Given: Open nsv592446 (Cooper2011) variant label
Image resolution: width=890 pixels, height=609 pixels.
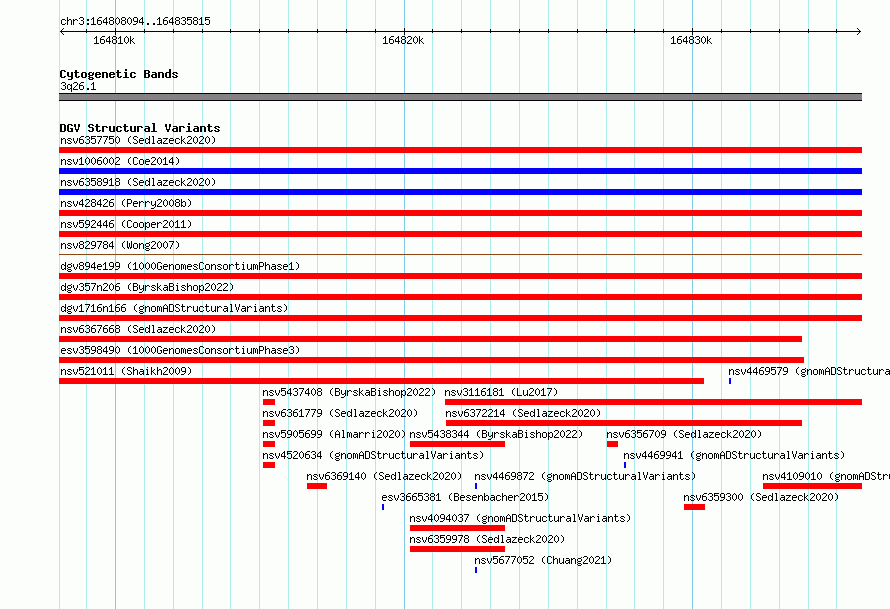Looking at the screenshot, I should 126,224.
